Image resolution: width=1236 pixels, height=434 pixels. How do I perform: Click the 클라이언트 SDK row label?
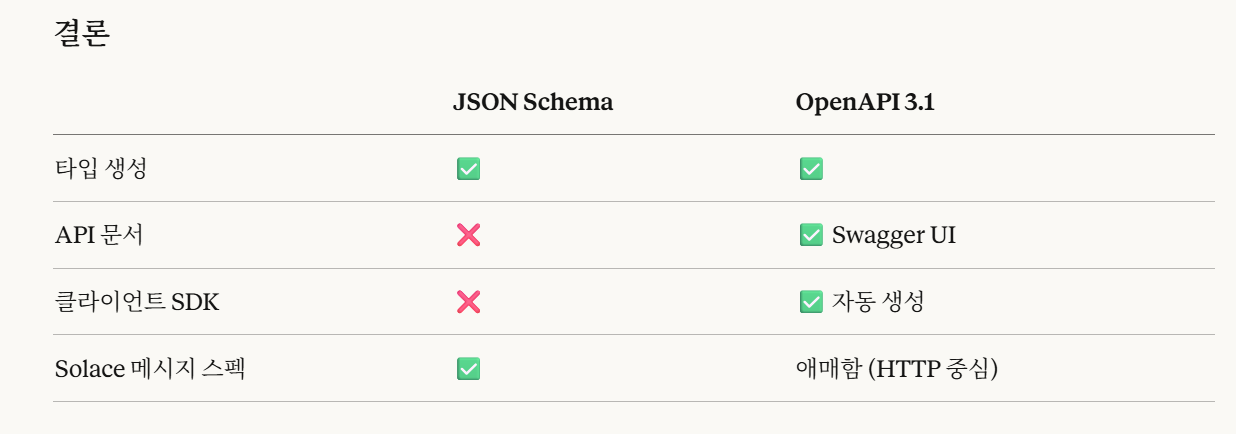point(136,302)
